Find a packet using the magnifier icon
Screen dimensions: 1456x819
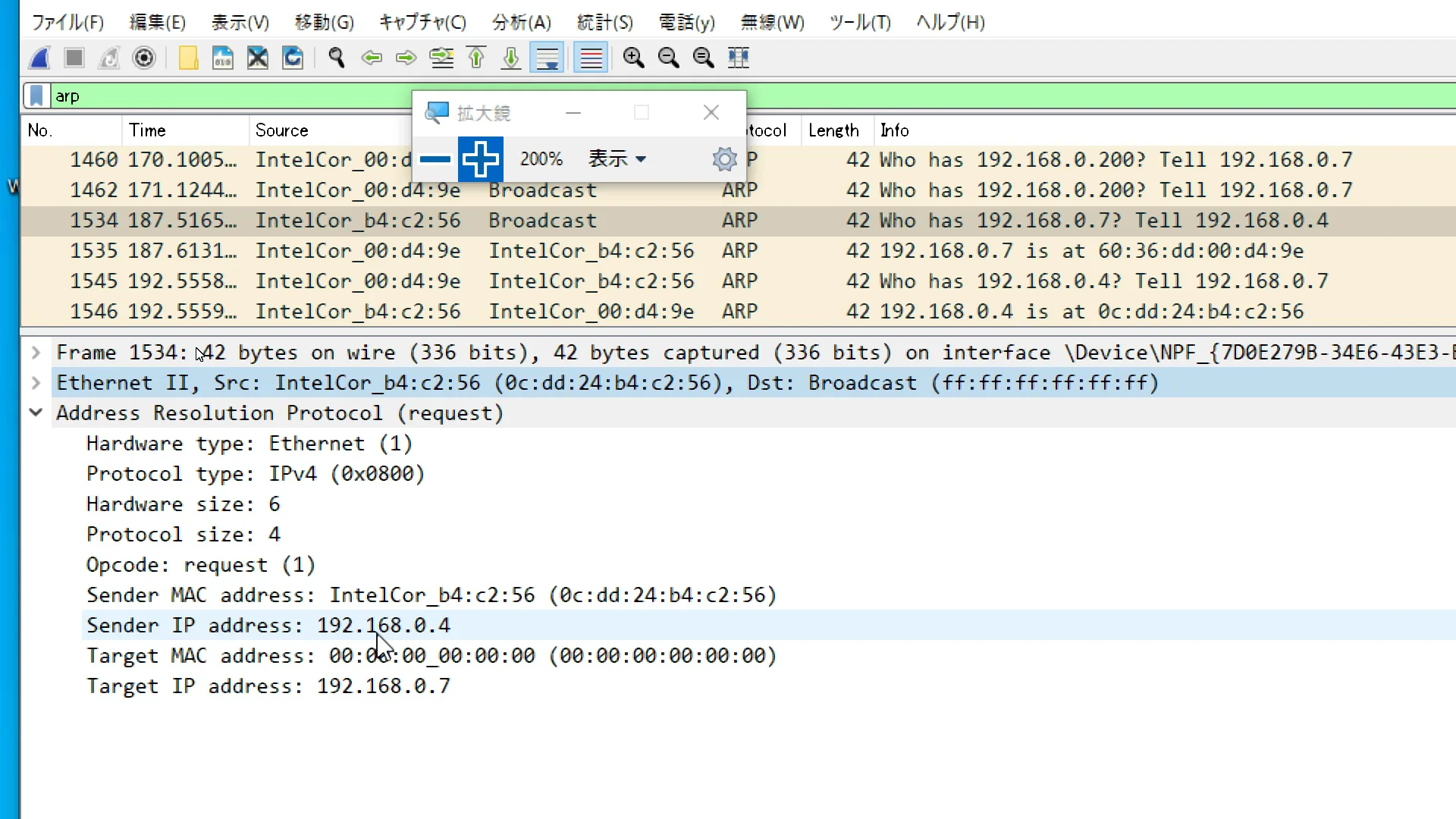tap(337, 58)
